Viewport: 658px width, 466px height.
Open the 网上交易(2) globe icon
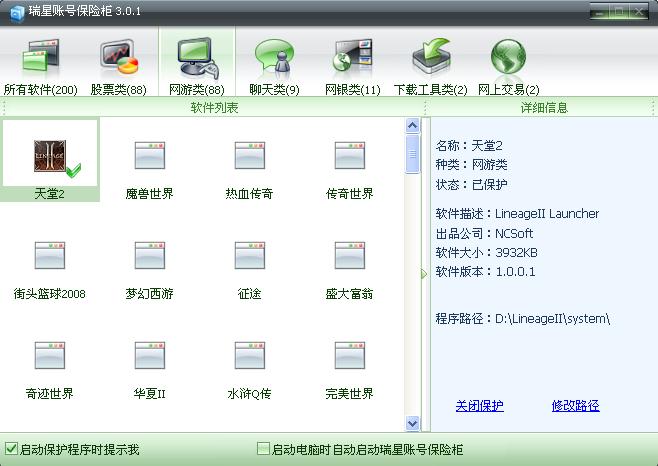508,57
